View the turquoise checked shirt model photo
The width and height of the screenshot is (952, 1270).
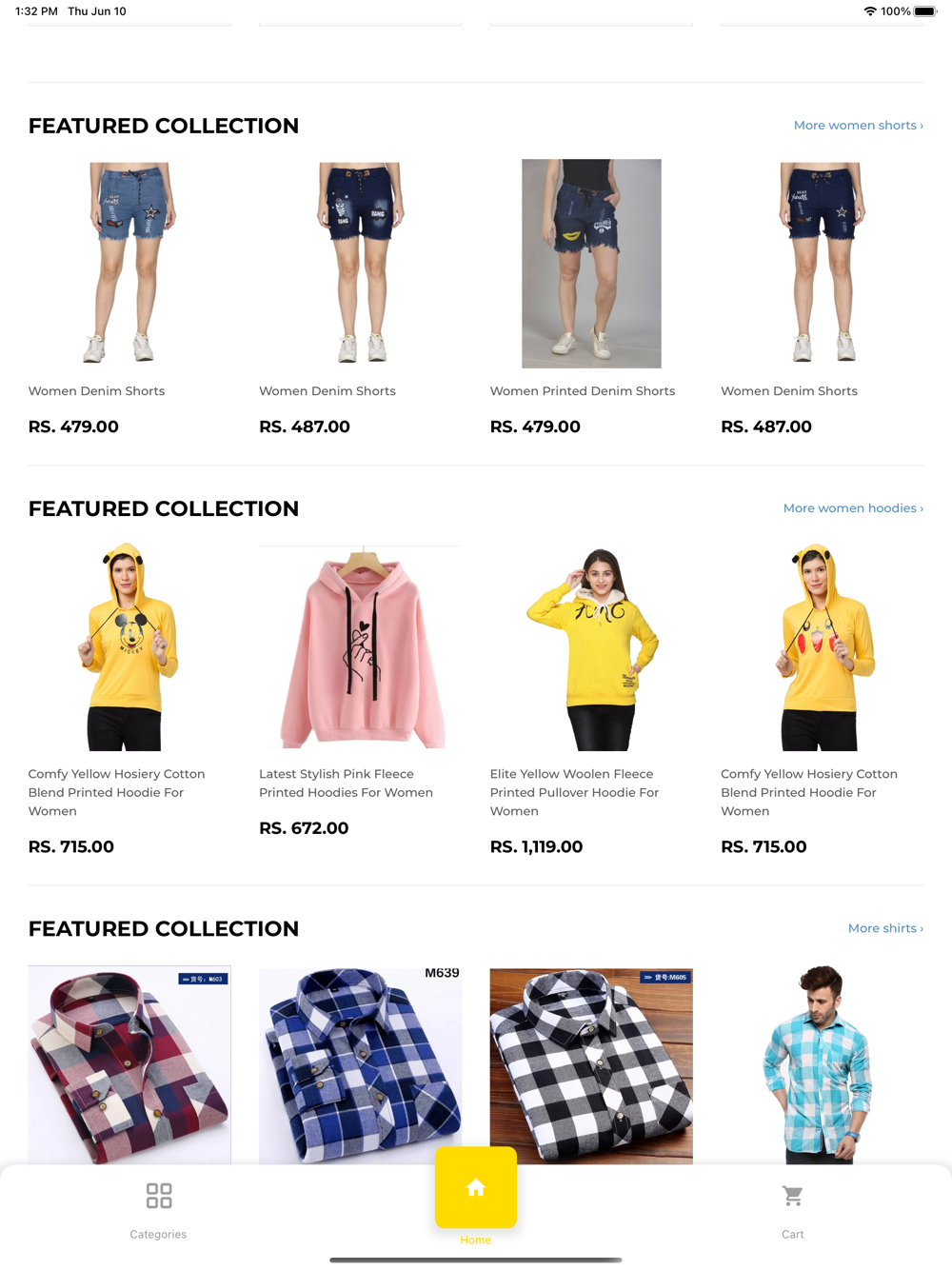coord(821,1064)
